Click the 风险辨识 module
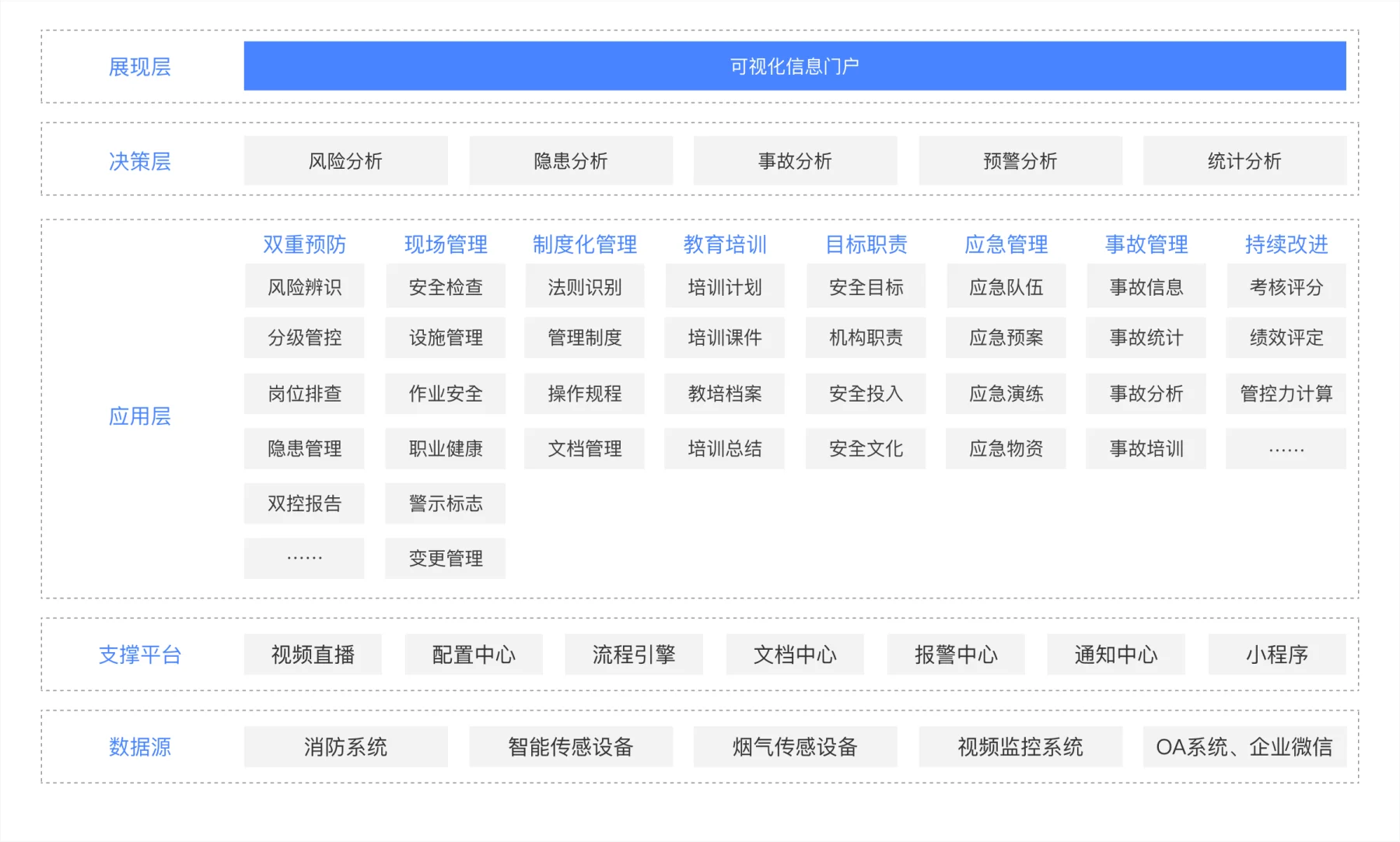Screen dimensions: 1400x842 point(304,287)
